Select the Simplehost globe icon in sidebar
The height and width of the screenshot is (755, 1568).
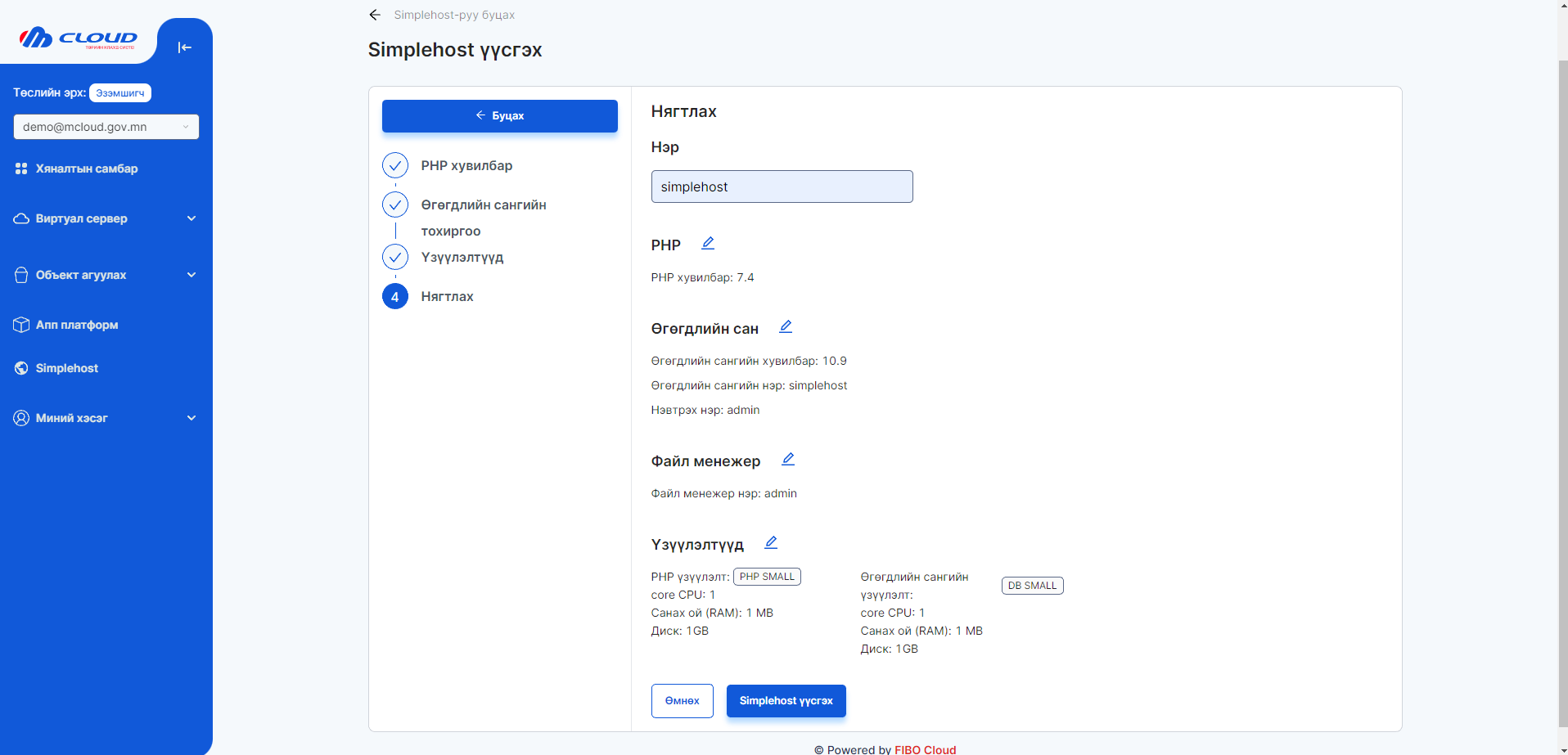[20, 367]
